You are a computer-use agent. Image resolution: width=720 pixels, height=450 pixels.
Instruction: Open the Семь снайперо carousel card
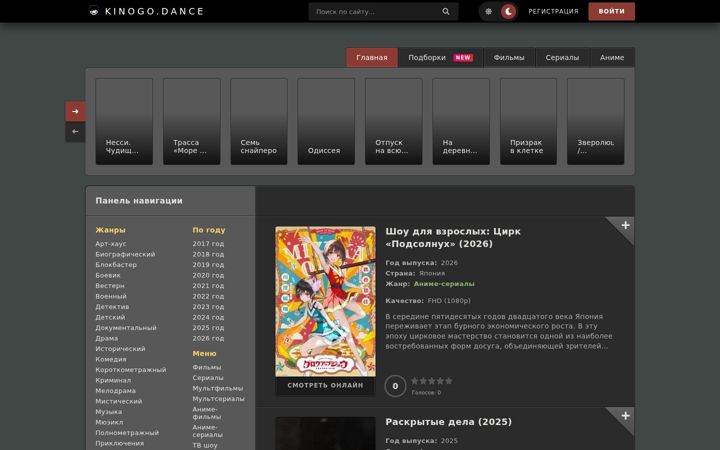[259, 121]
